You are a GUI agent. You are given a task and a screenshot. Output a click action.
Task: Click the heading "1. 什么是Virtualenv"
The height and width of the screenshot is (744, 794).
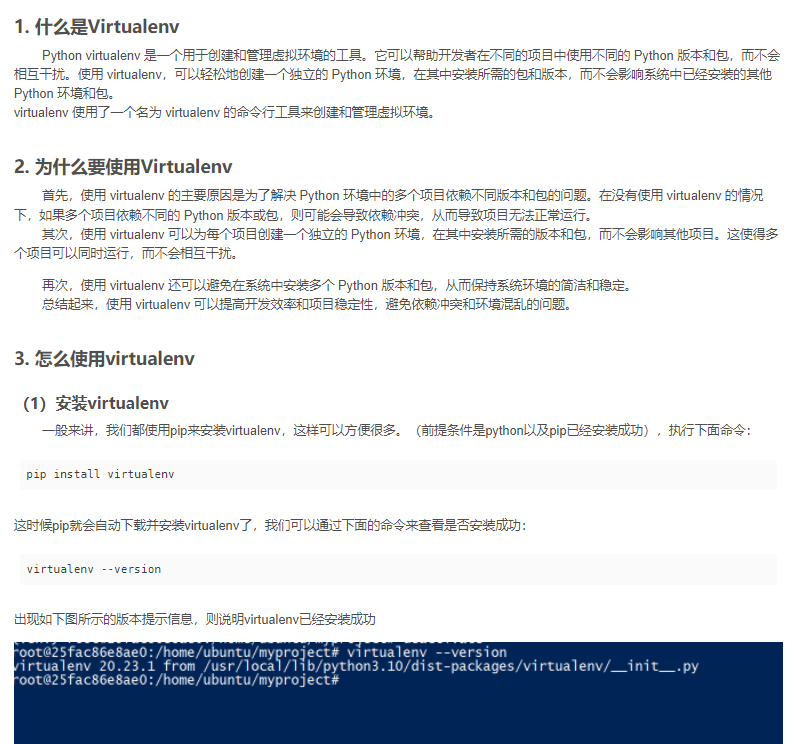(x=97, y=27)
